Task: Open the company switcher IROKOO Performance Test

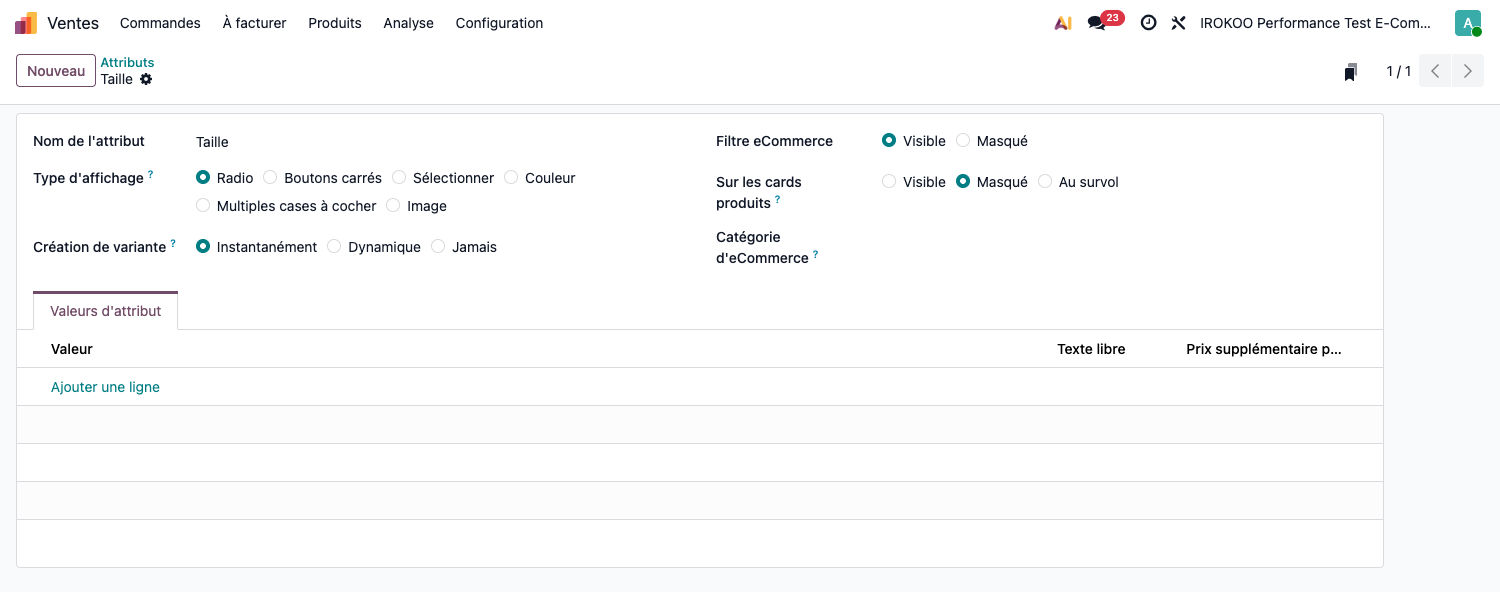Action: click(x=1315, y=23)
